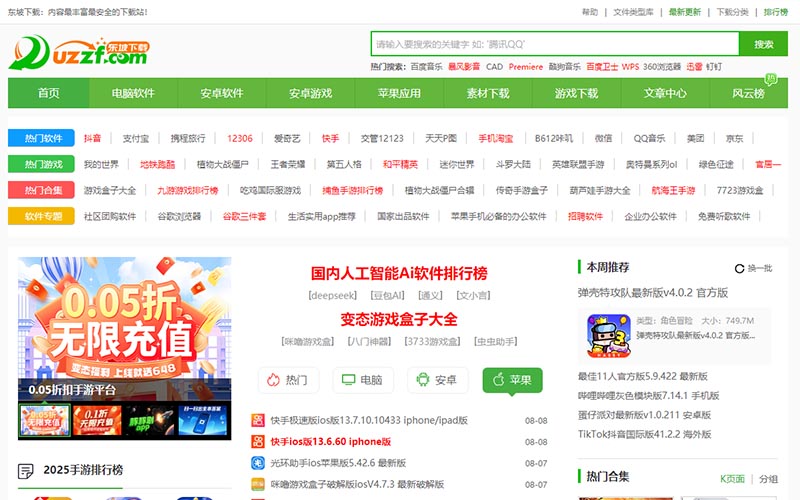Click the 换一批 refresh link
The image size is (800, 500).
[x=760, y=268]
